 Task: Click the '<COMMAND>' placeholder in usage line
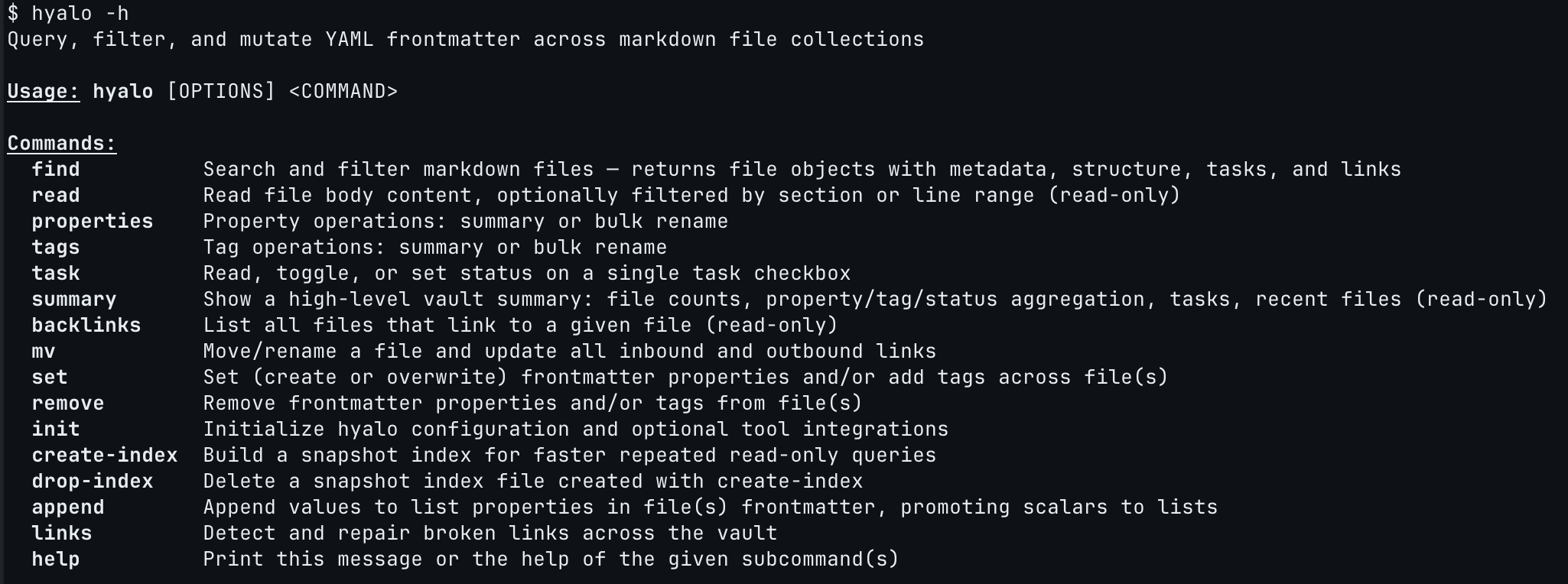[343, 92]
